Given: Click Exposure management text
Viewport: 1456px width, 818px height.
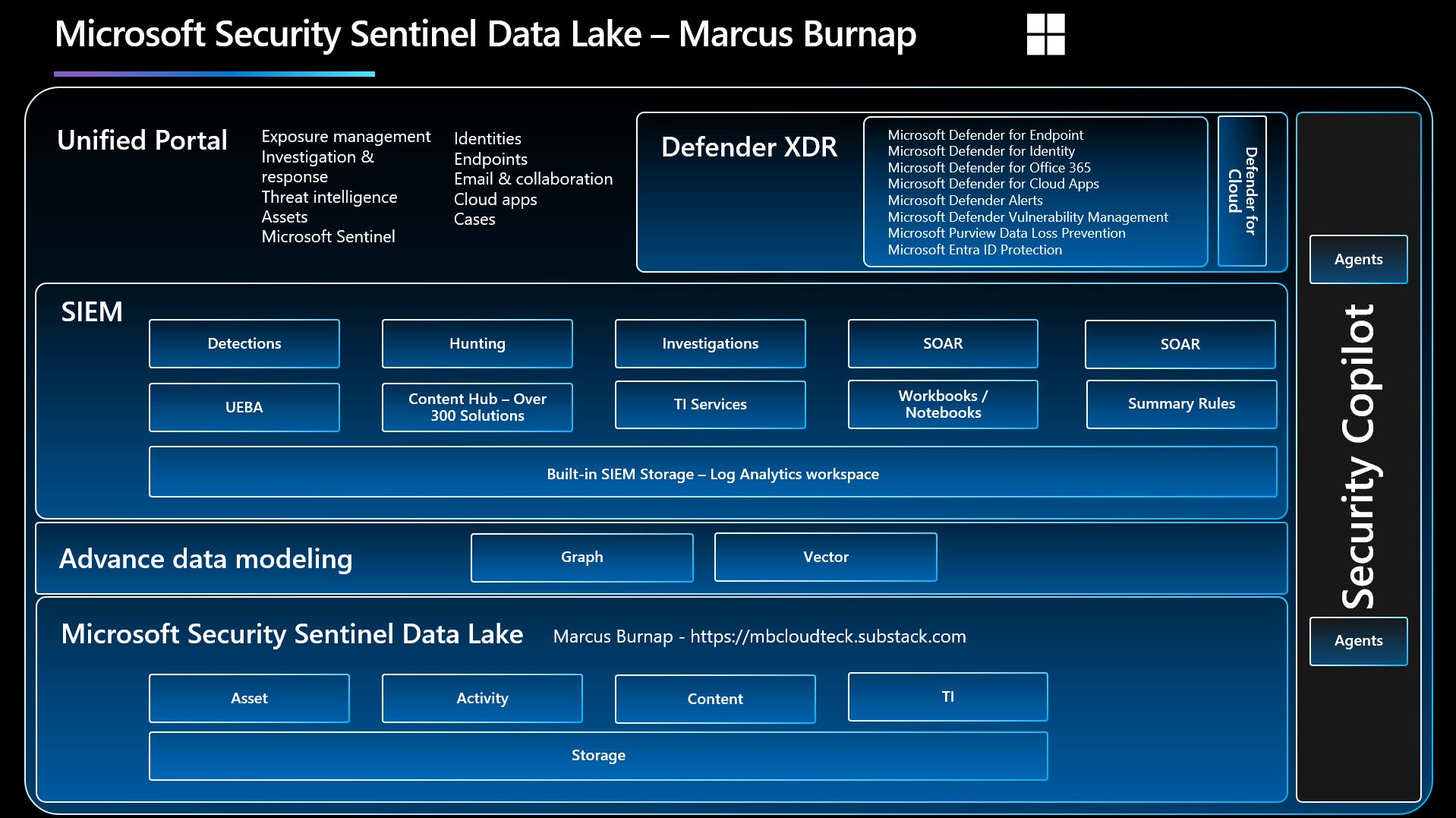Looking at the screenshot, I should [x=346, y=137].
